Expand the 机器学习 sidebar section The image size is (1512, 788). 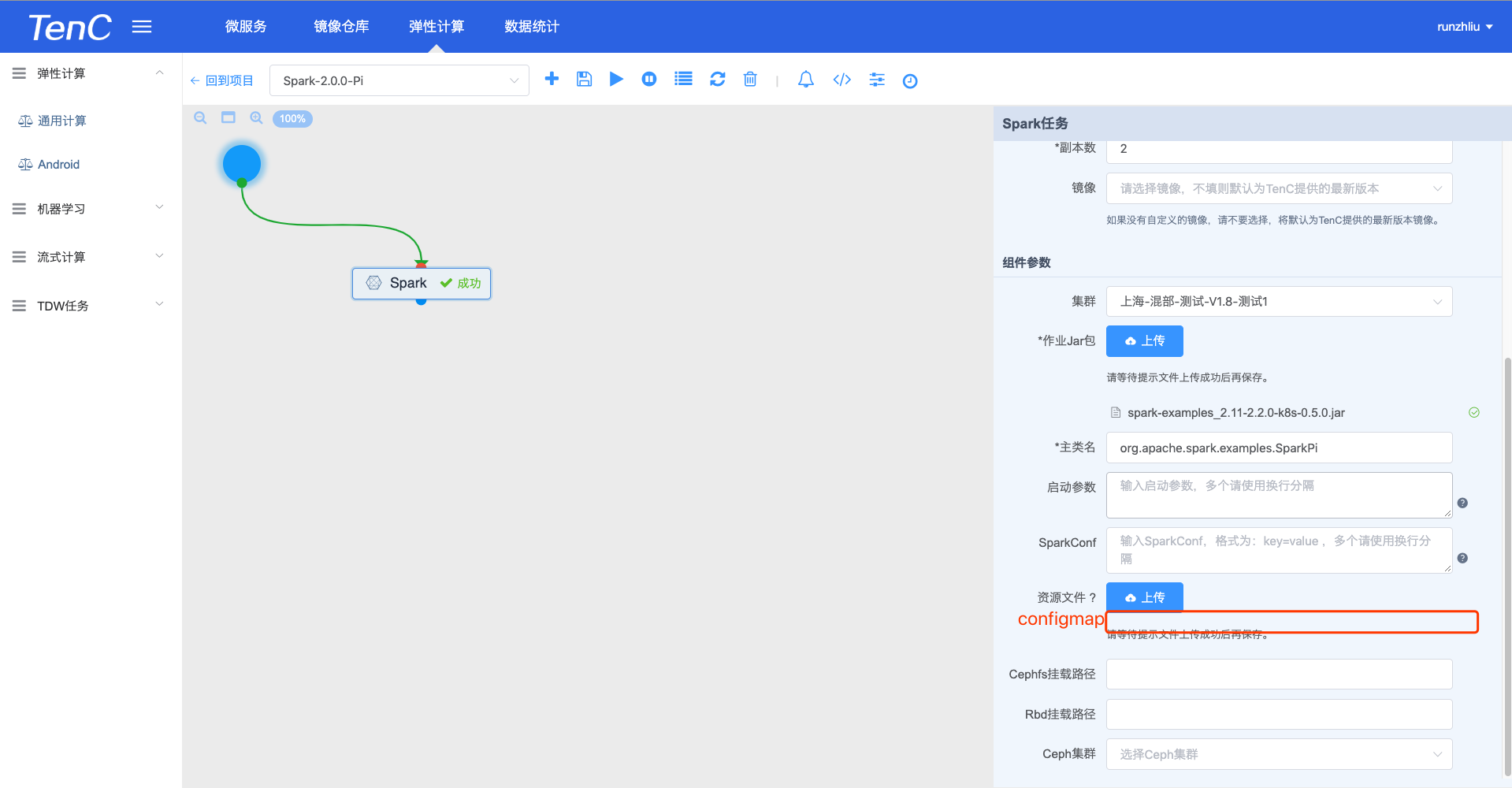(87, 209)
